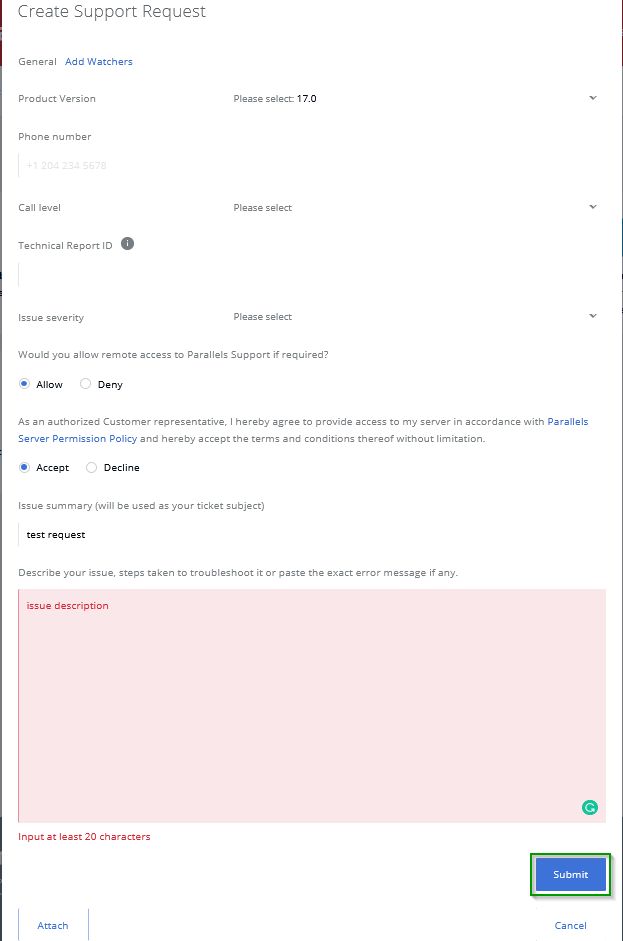Cancel the support request form
Screen dimensions: 623x941
571,925
